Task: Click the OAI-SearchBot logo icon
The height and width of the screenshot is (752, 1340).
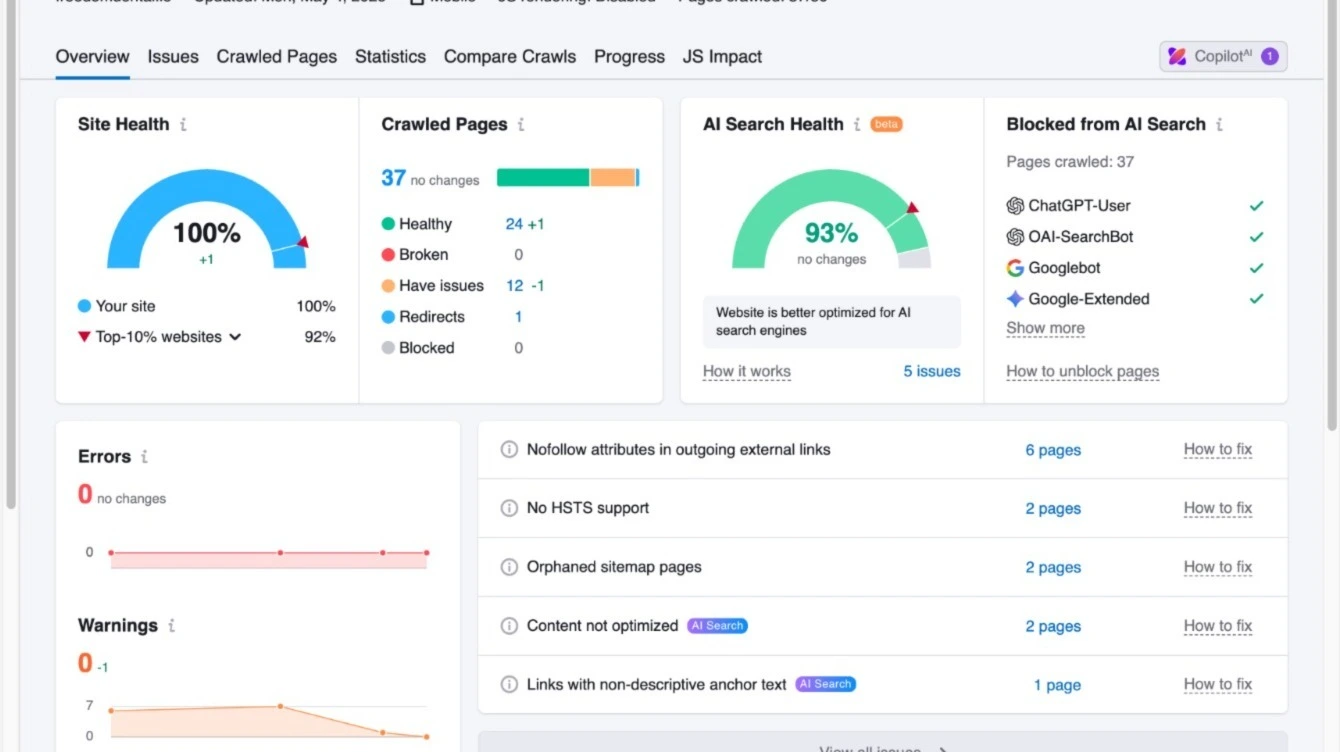Action: (1015, 237)
